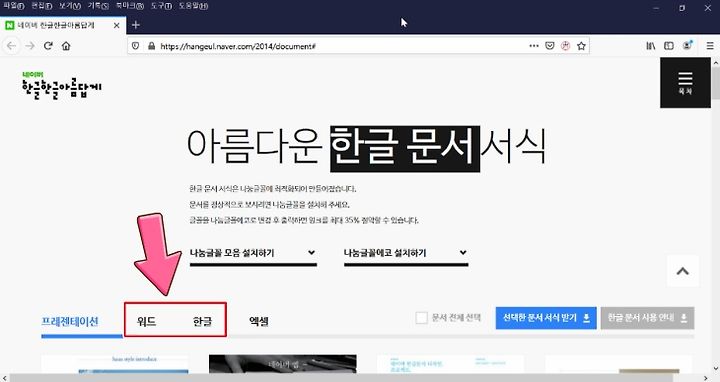Open the 편집 menu
The height and width of the screenshot is (382, 720).
[42, 6]
